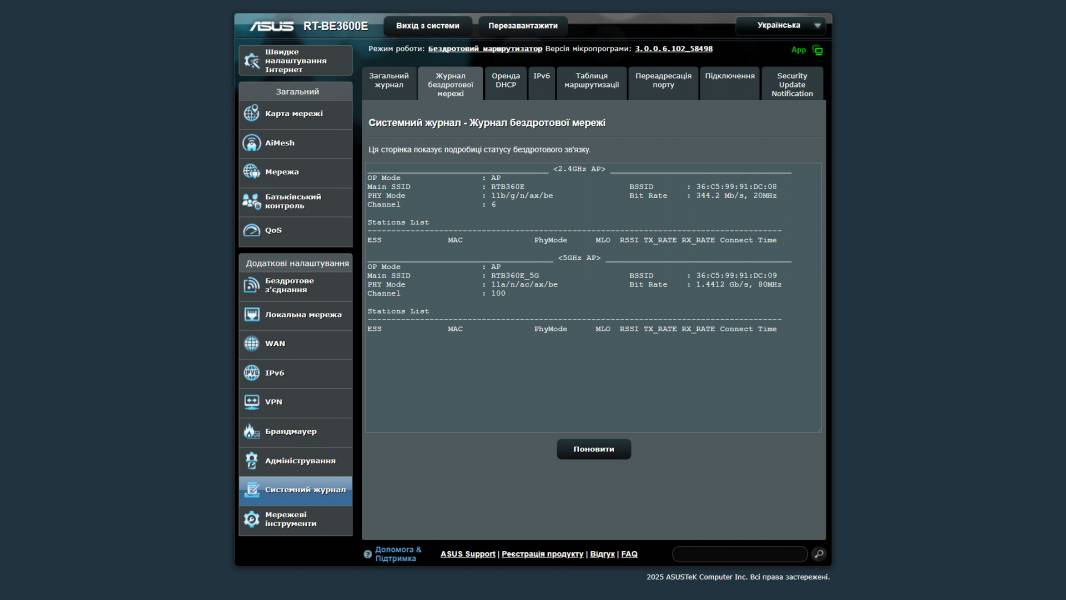Open the ASUS Support link
The width and height of the screenshot is (1066, 600).
(468, 554)
